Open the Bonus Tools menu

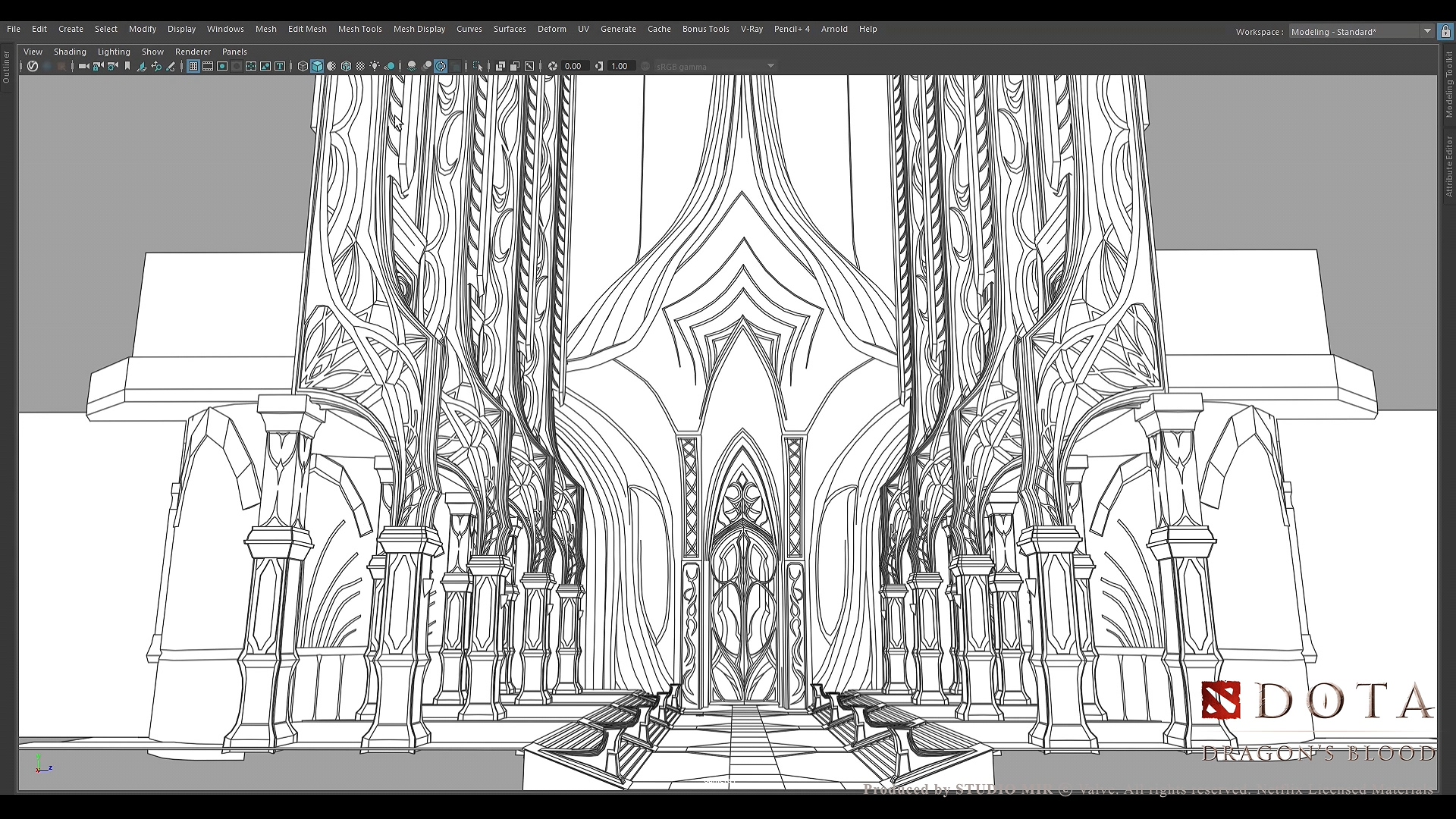coord(705,29)
